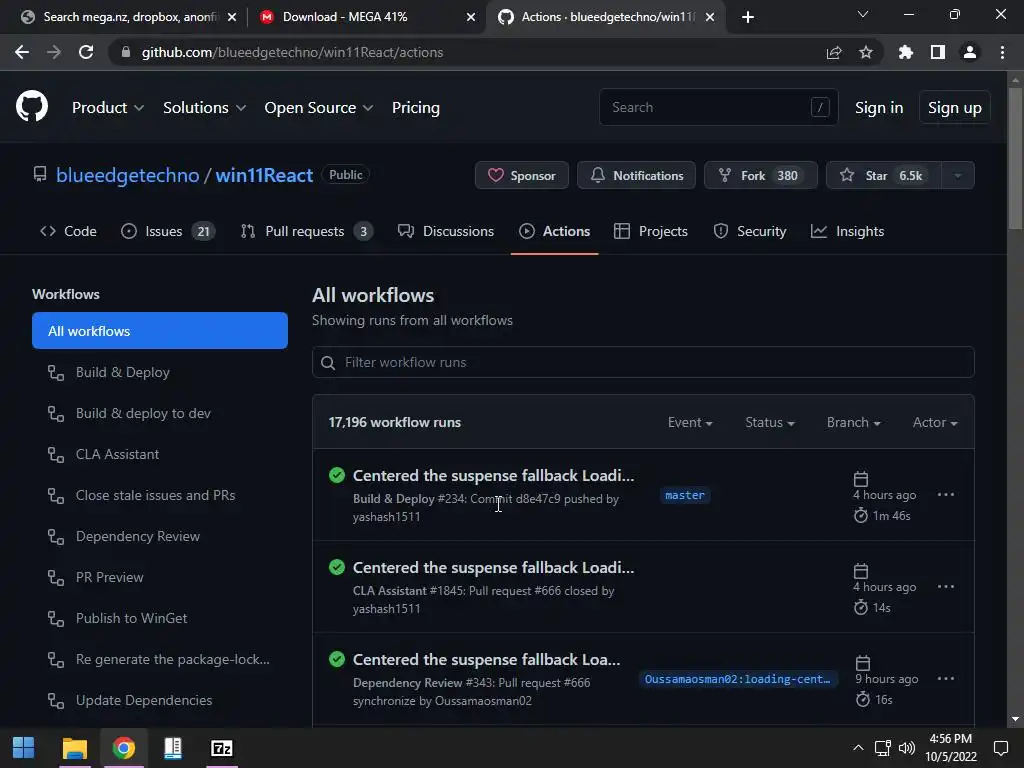Open the win11React repository link
The height and width of the screenshot is (768, 1024).
point(264,175)
